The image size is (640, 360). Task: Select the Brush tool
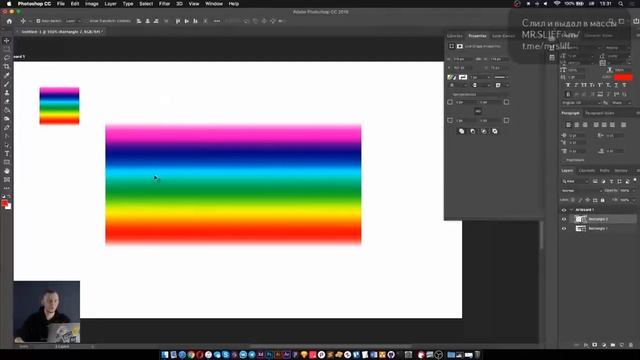click(7, 84)
